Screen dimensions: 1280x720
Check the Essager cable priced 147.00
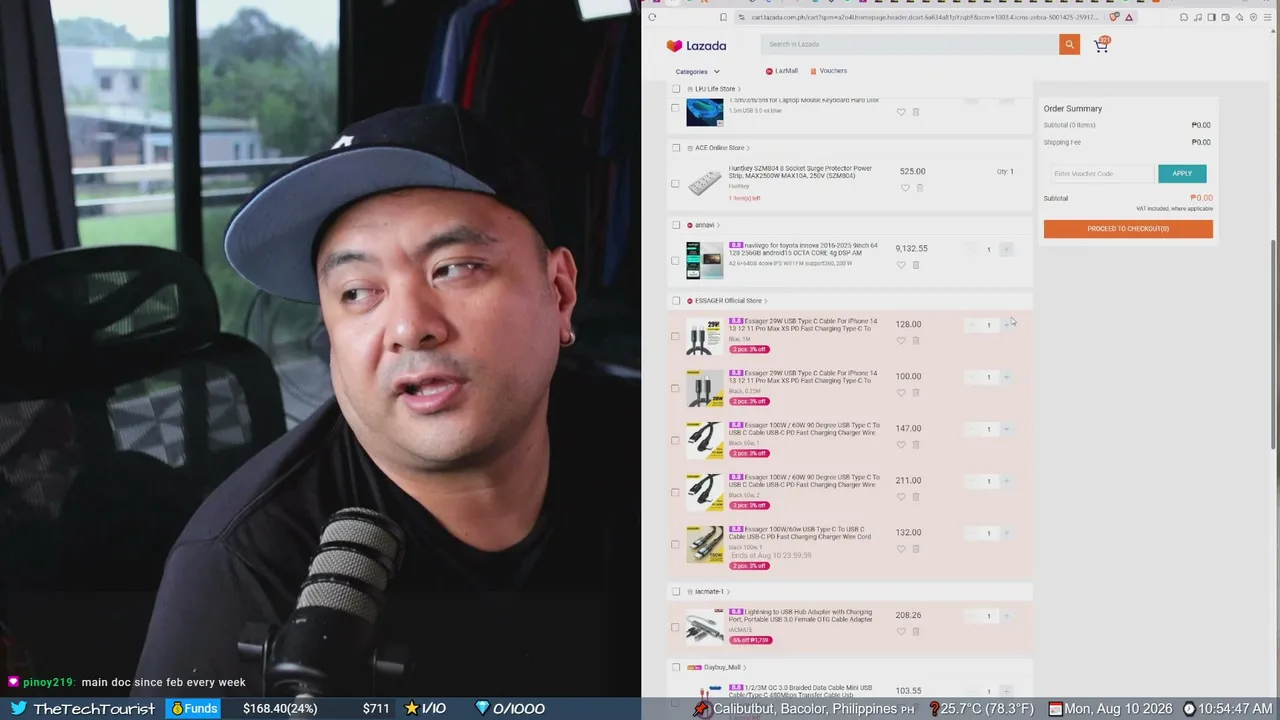point(676,441)
